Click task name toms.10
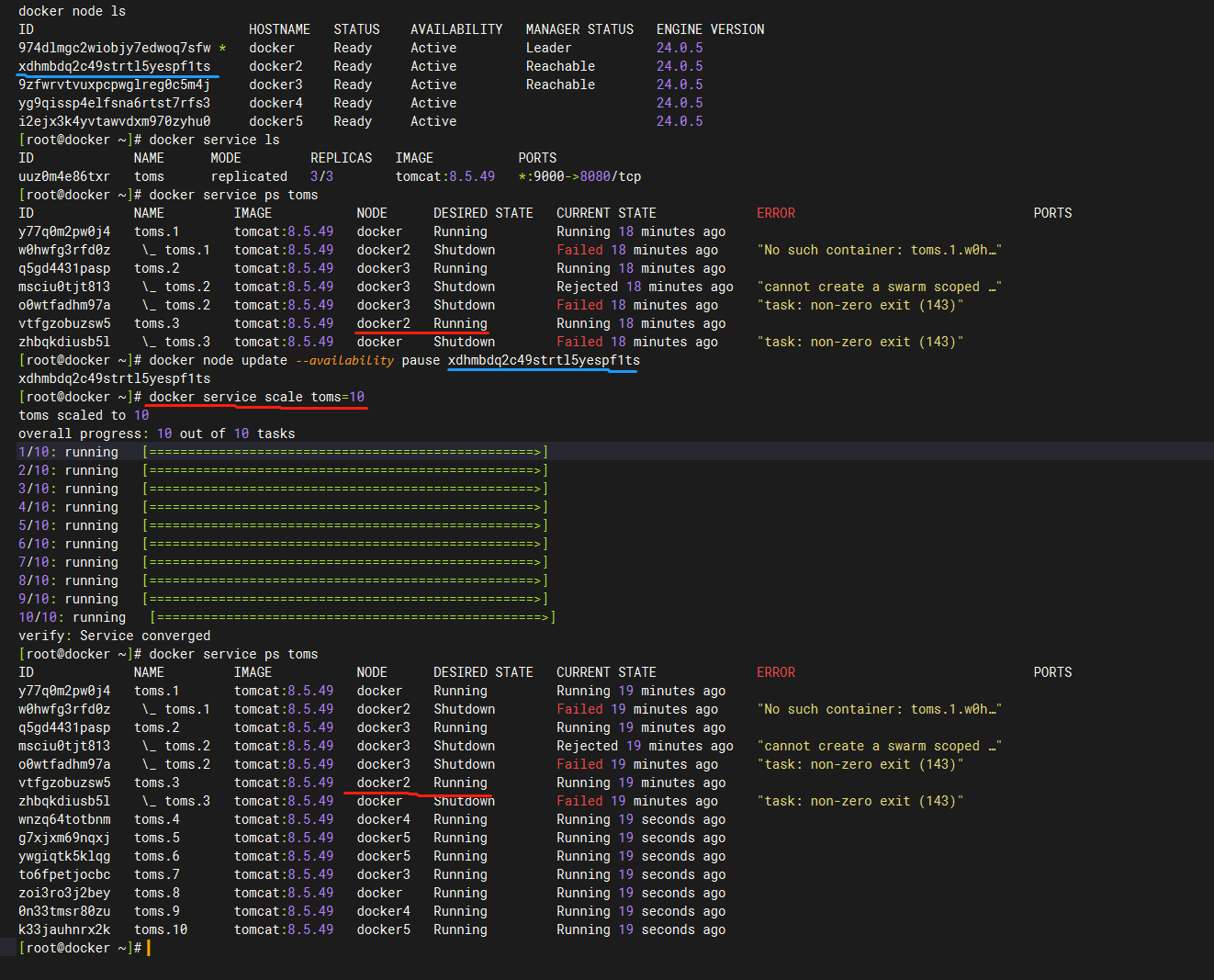Image resolution: width=1214 pixels, height=980 pixels. [x=161, y=929]
